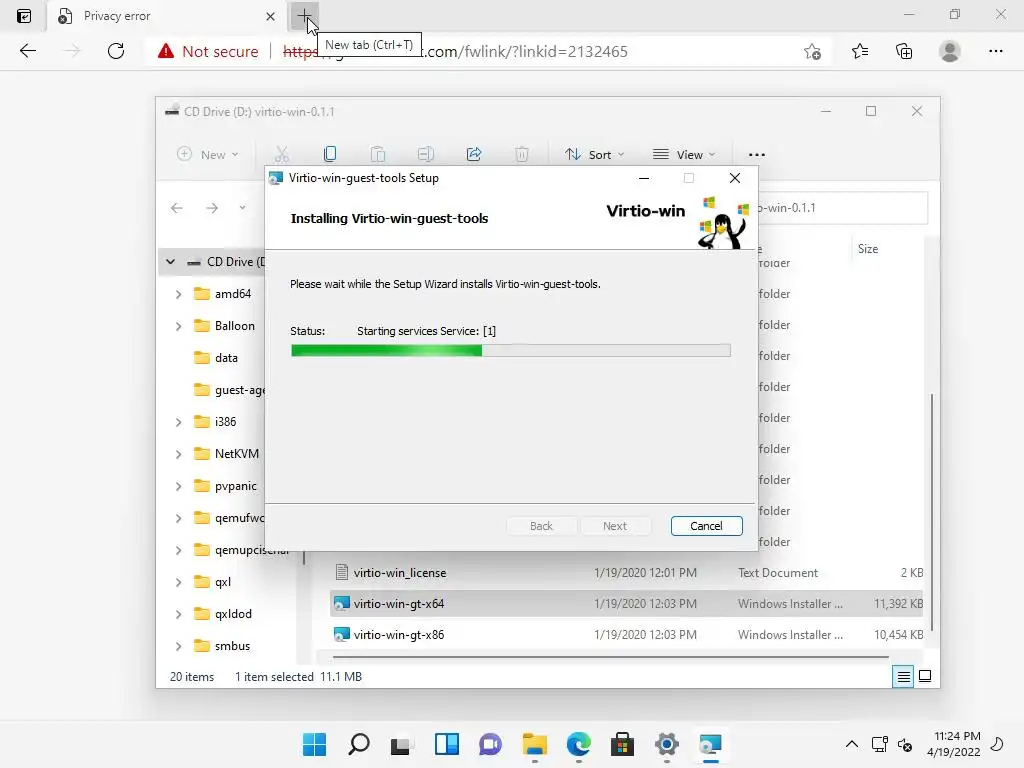
Task: Click the file list vertical scrollbar
Action: pos(931,513)
